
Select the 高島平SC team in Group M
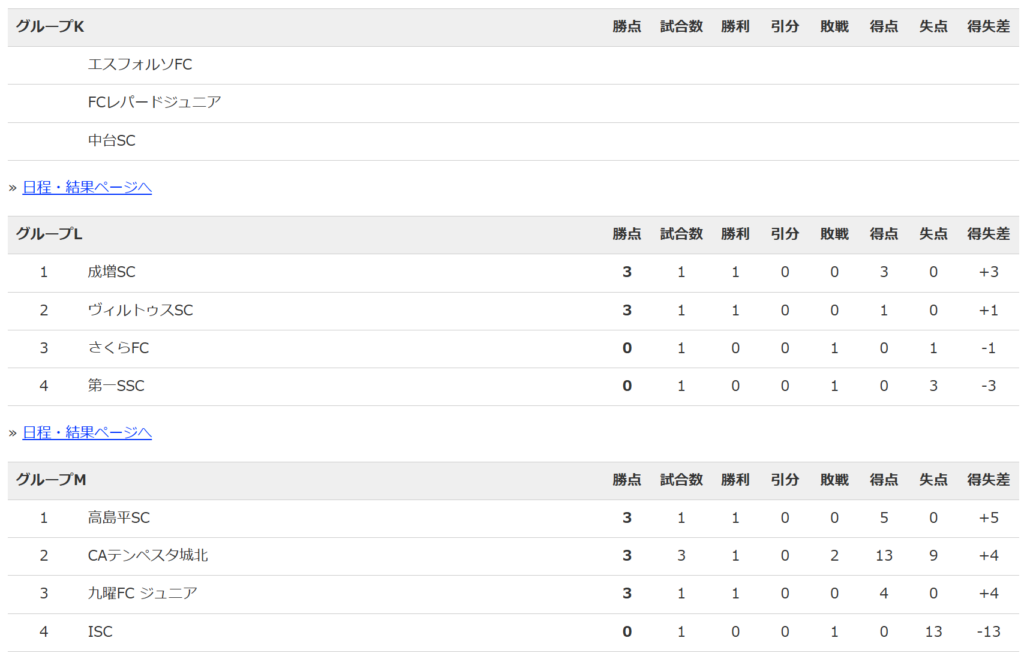click(x=118, y=518)
